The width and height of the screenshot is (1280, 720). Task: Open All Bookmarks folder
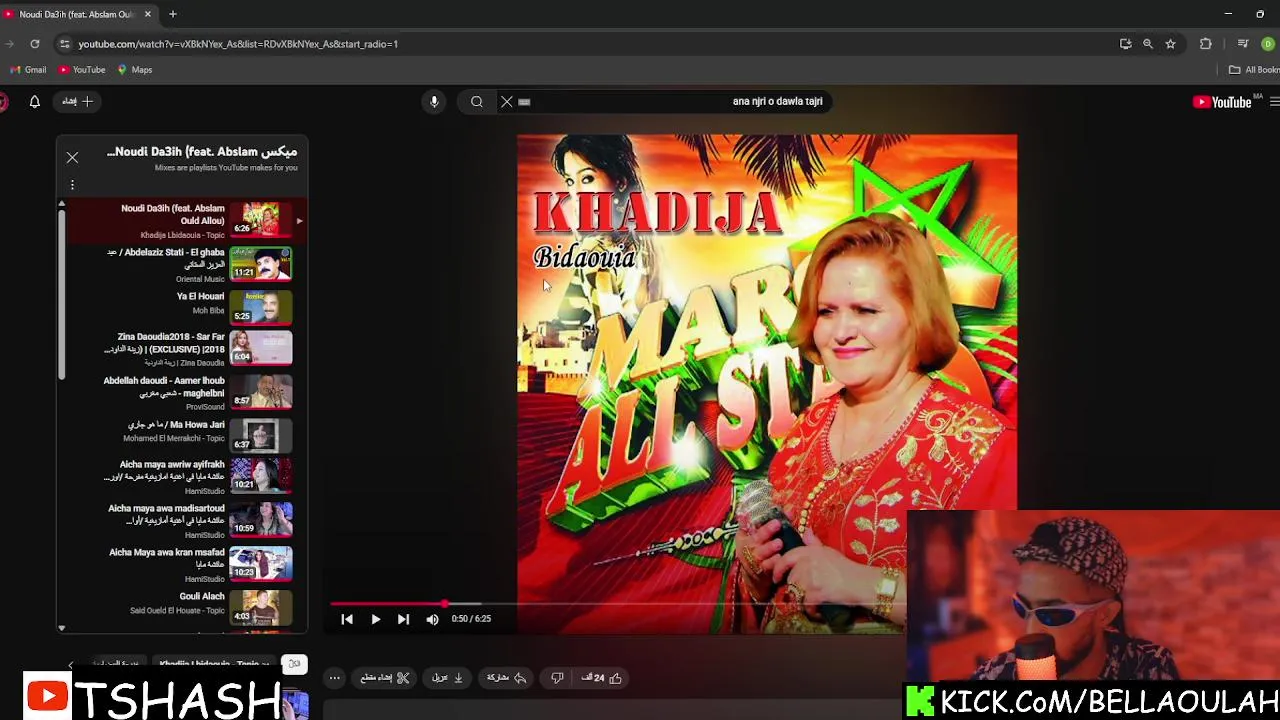(1254, 70)
